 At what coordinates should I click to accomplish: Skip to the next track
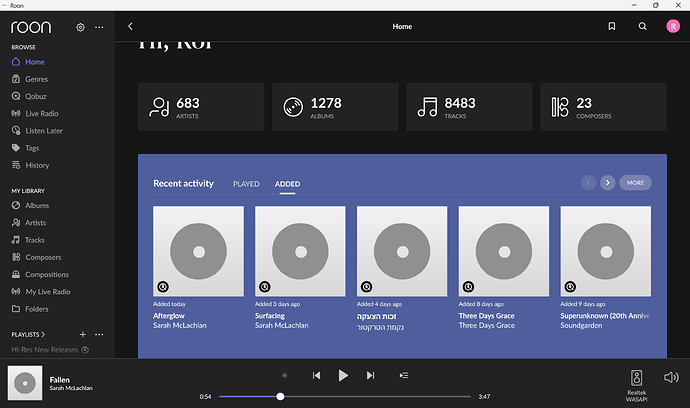tap(370, 375)
